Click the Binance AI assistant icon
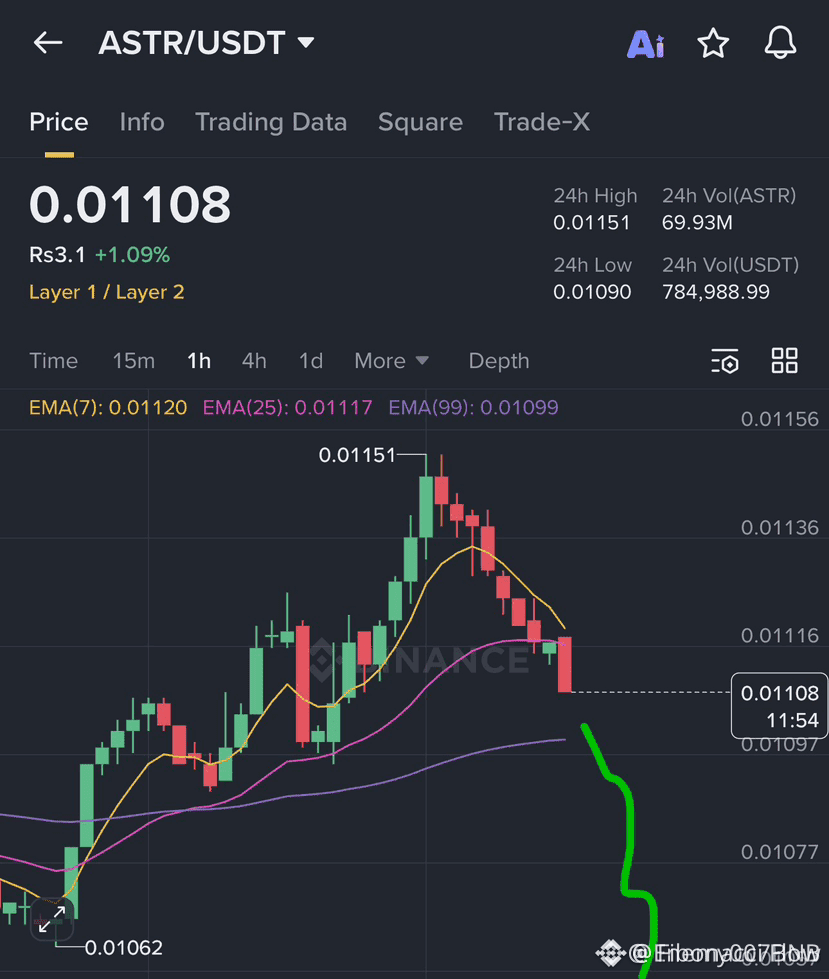 click(x=645, y=43)
